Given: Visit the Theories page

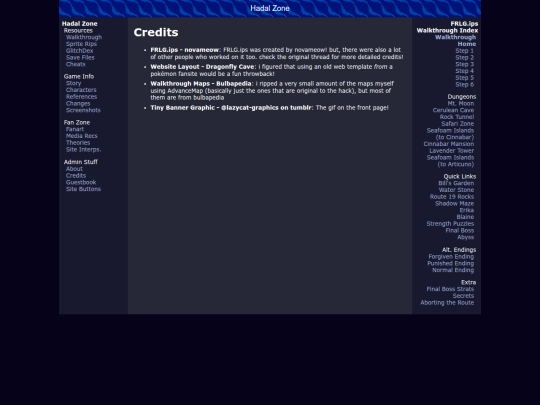Looking at the screenshot, I should click(x=78, y=143).
